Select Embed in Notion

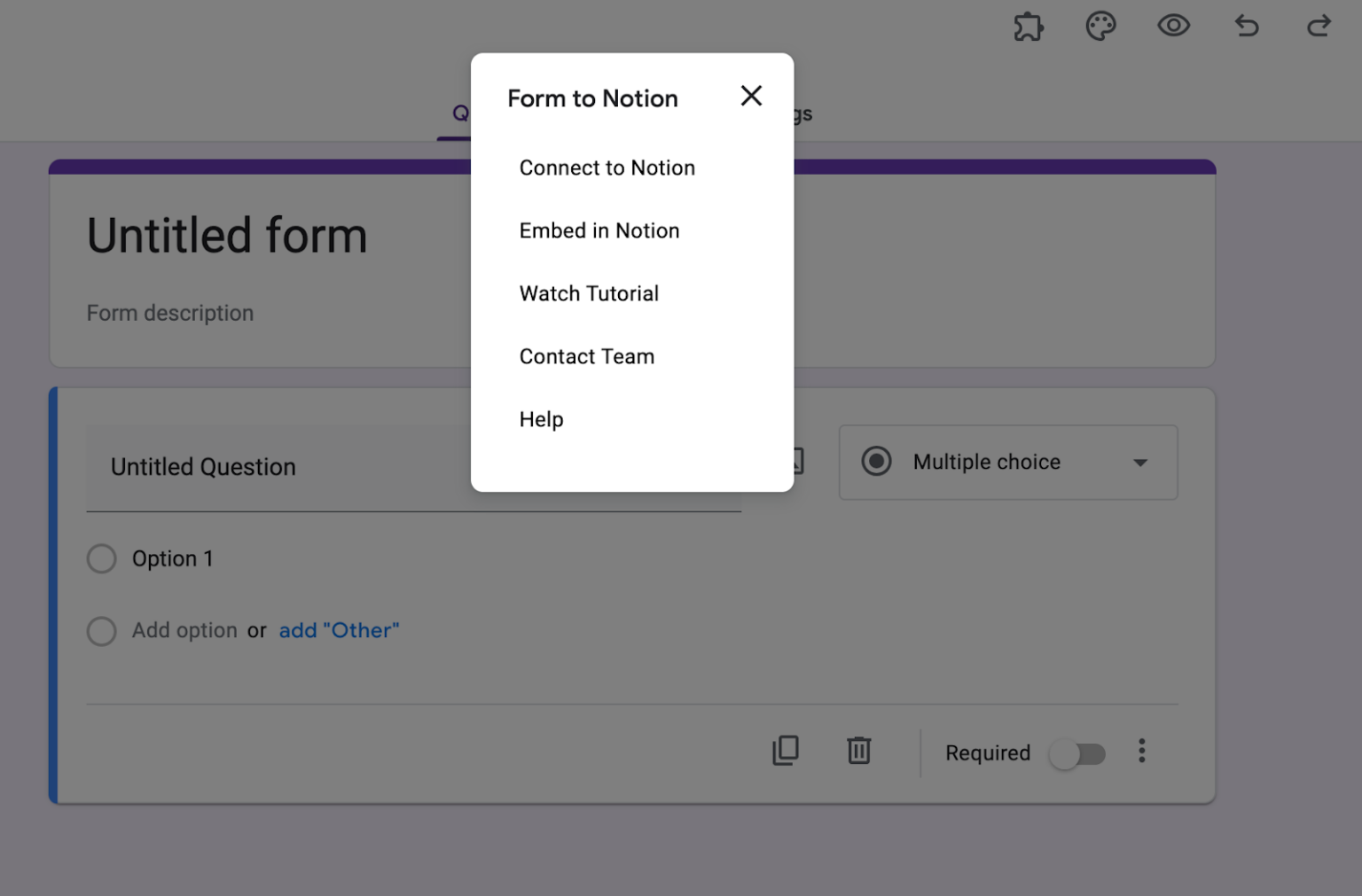tap(599, 230)
